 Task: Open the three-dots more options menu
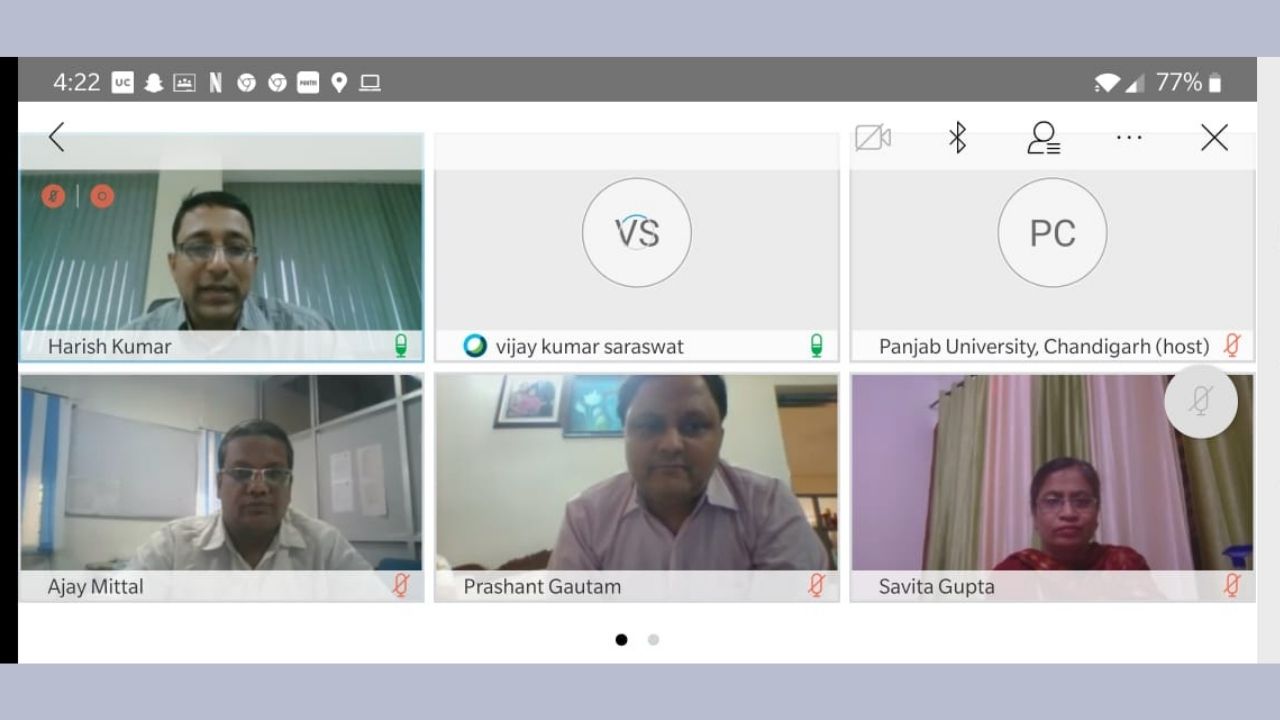(x=1129, y=138)
